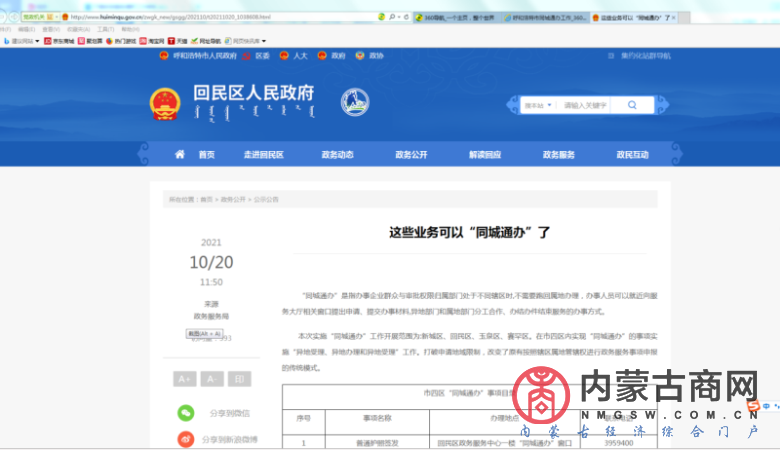Screen dimensions: 780x450
Task: Expand the 网页快讯库 favorites dropdown
Action: click(264, 41)
